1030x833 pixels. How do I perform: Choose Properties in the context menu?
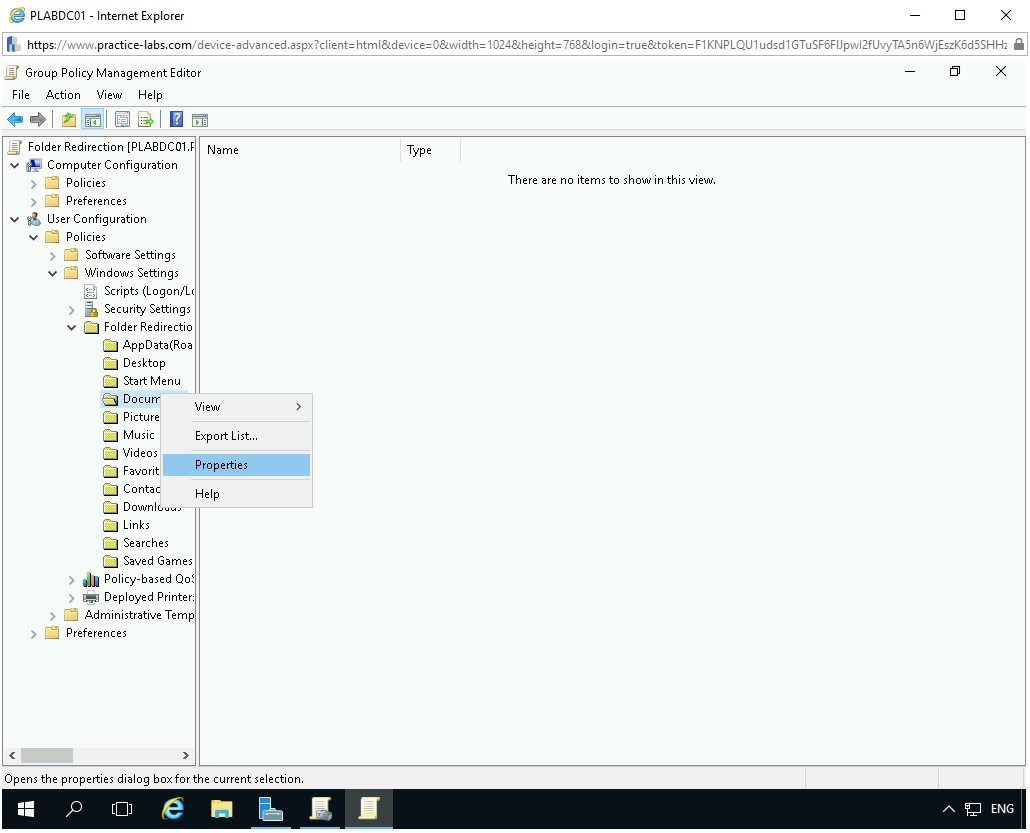point(236,464)
